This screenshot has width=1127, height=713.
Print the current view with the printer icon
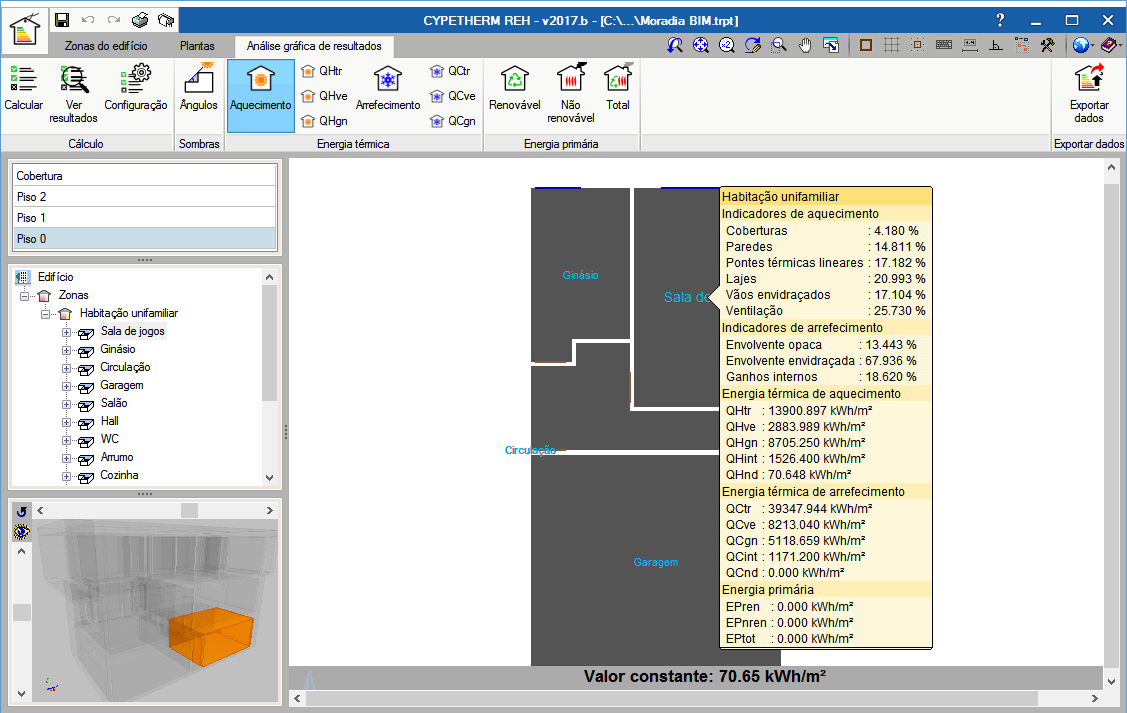(x=140, y=20)
